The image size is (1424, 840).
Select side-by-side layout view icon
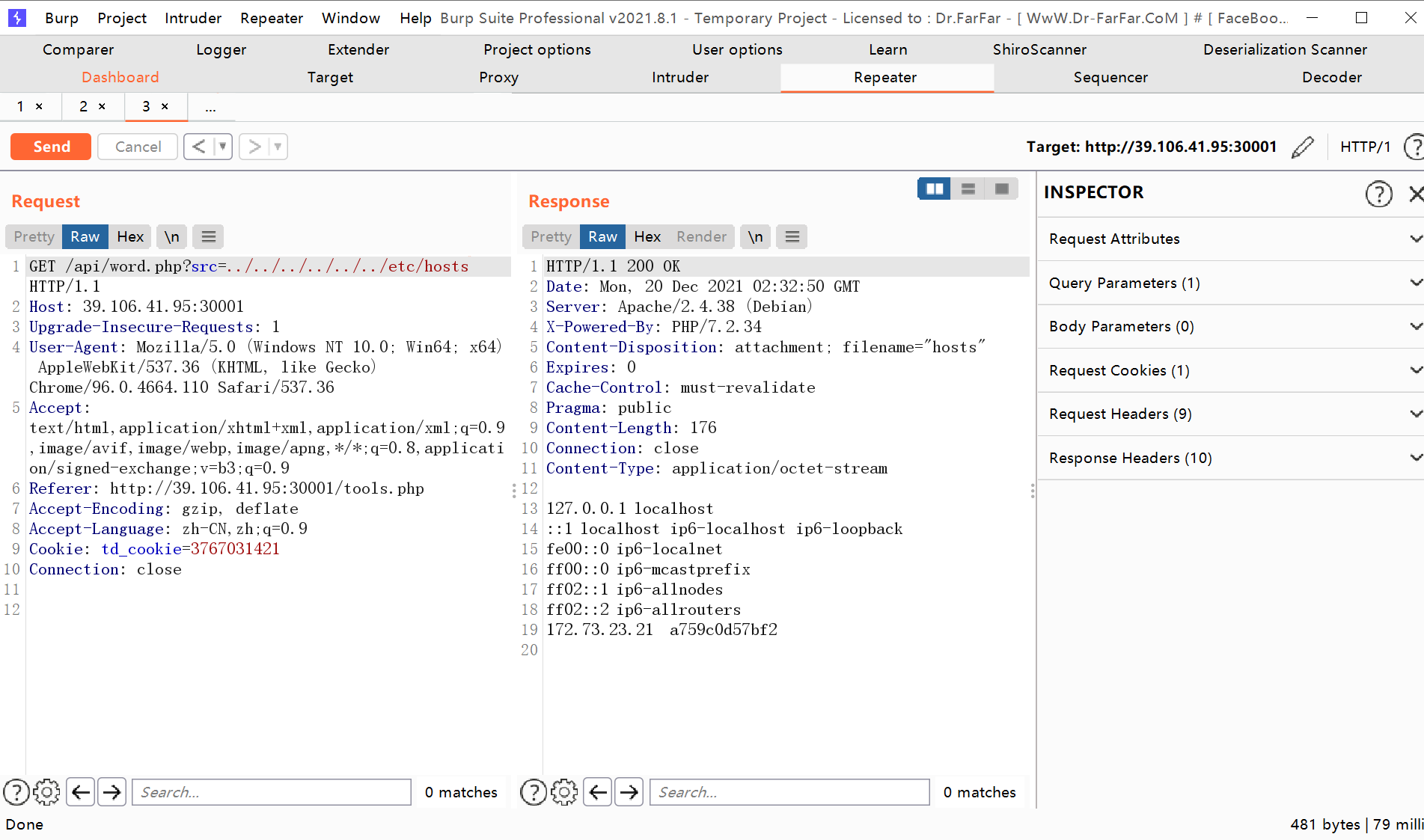point(935,188)
